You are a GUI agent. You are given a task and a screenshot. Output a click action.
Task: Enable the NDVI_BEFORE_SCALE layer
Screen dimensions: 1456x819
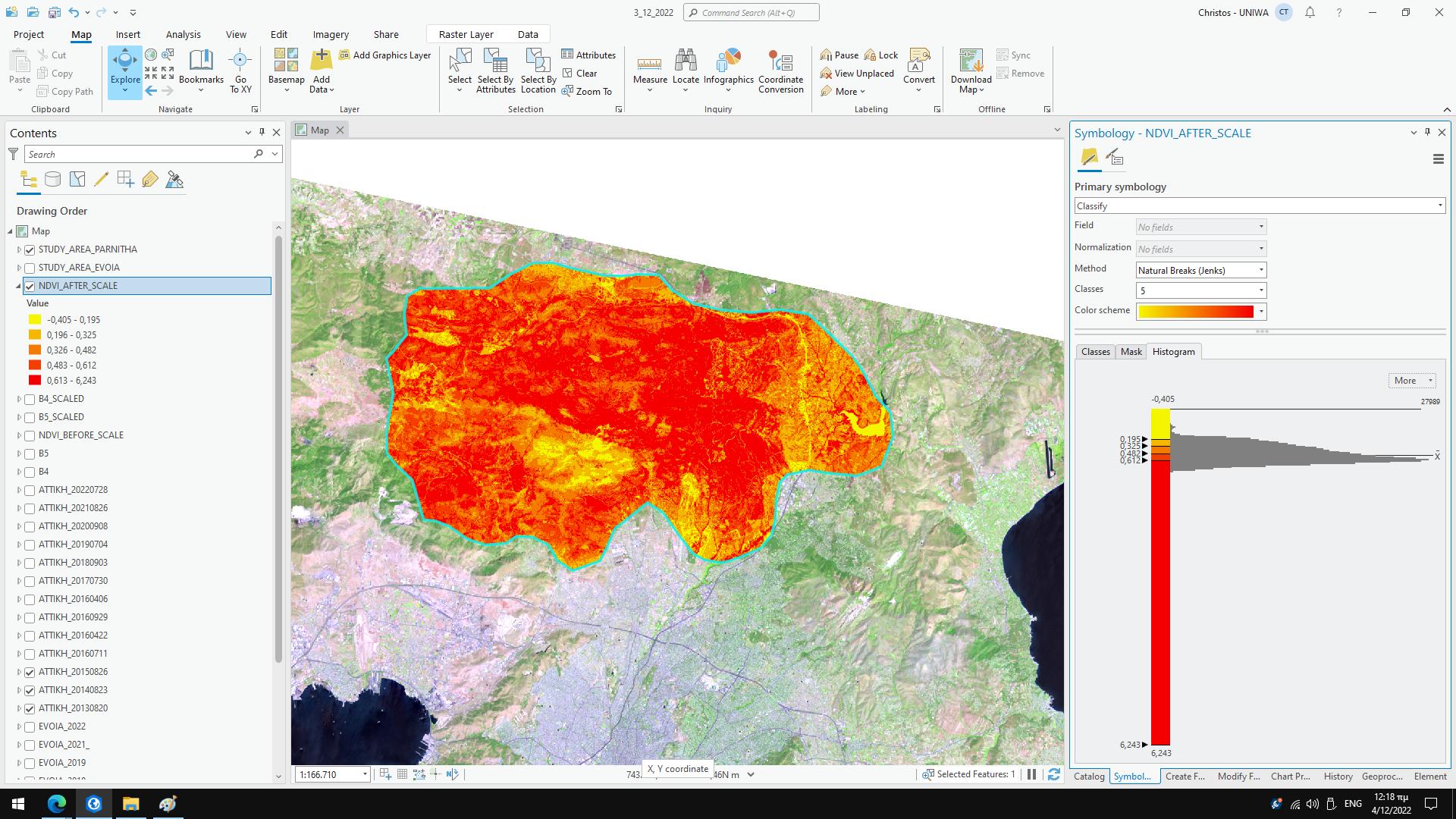point(30,435)
